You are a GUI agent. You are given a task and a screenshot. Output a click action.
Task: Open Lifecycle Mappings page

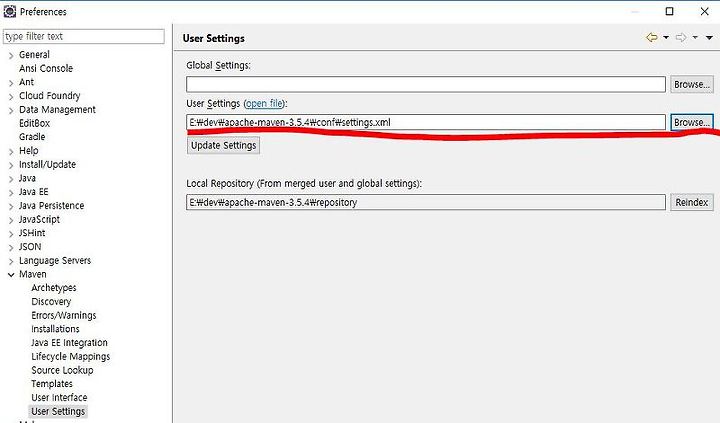71,356
